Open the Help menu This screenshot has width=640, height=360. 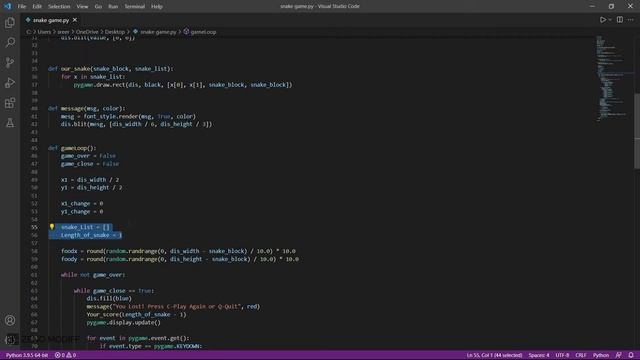pos(157,7)
